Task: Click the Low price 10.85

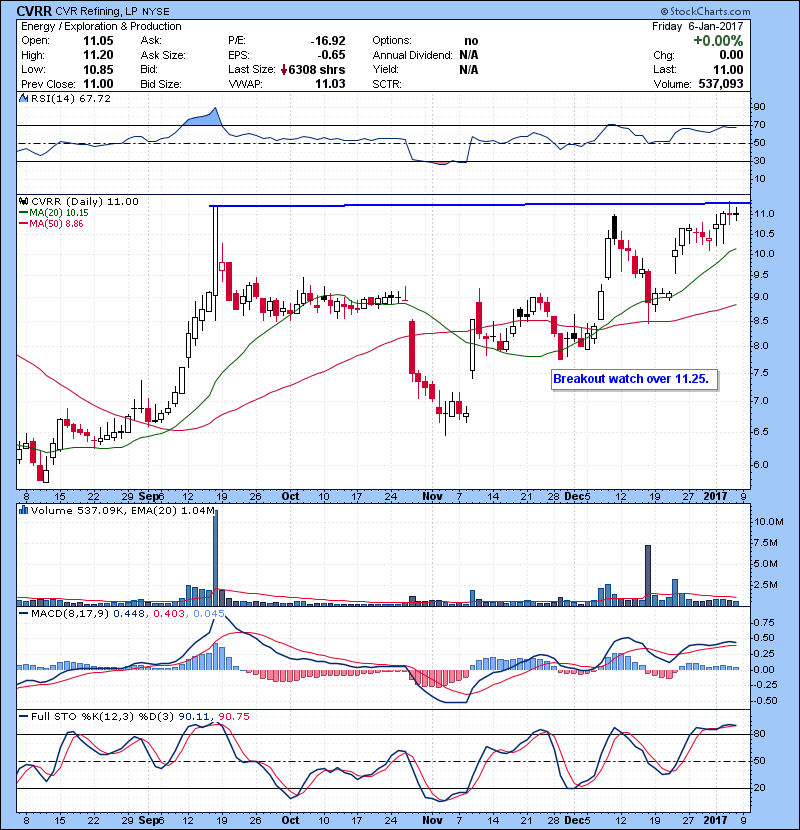Action: pos(98,69)
